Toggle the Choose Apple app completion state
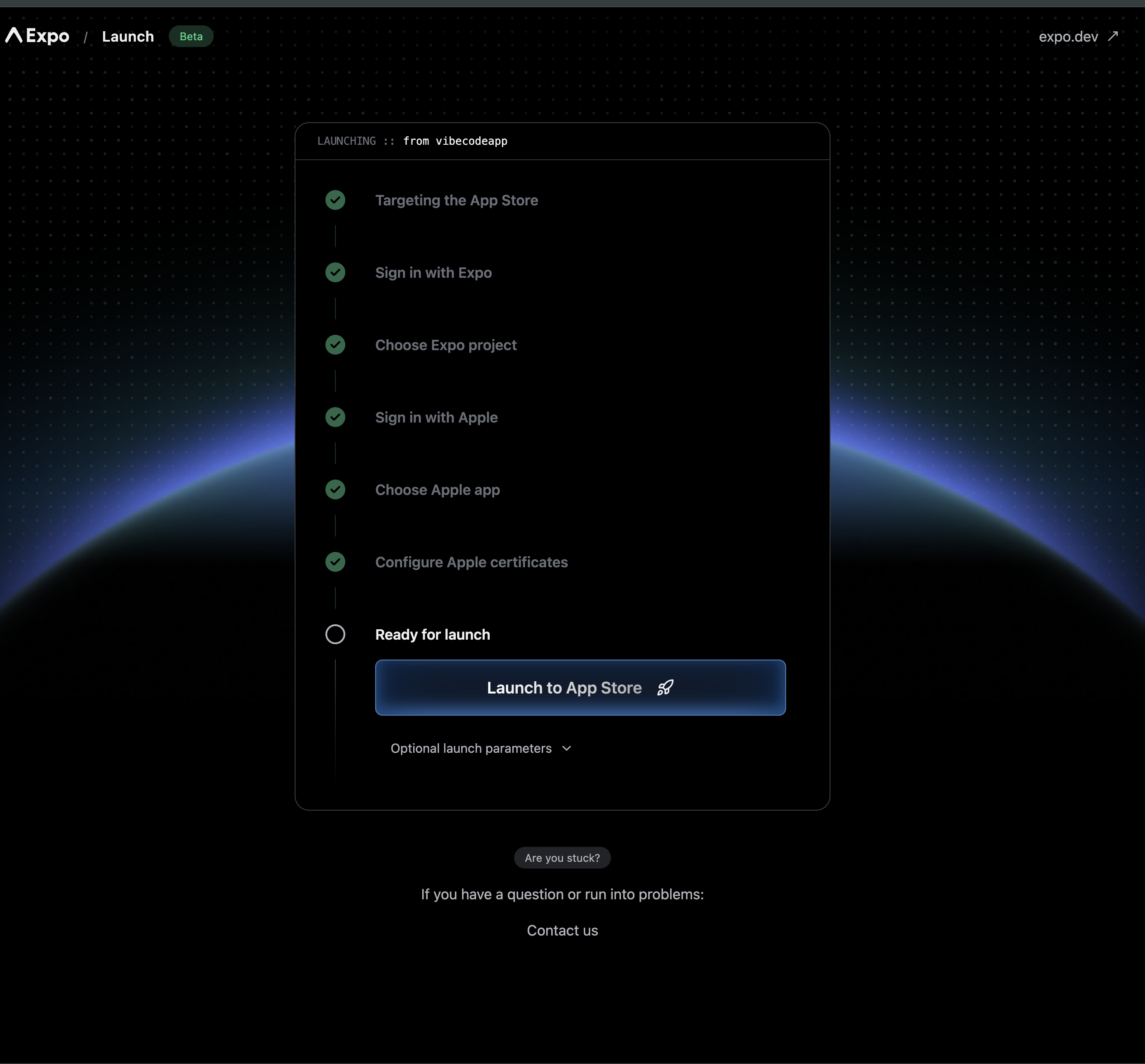Image resolution: width=1145 pixels, height=1064 pixels. (336, 489)
